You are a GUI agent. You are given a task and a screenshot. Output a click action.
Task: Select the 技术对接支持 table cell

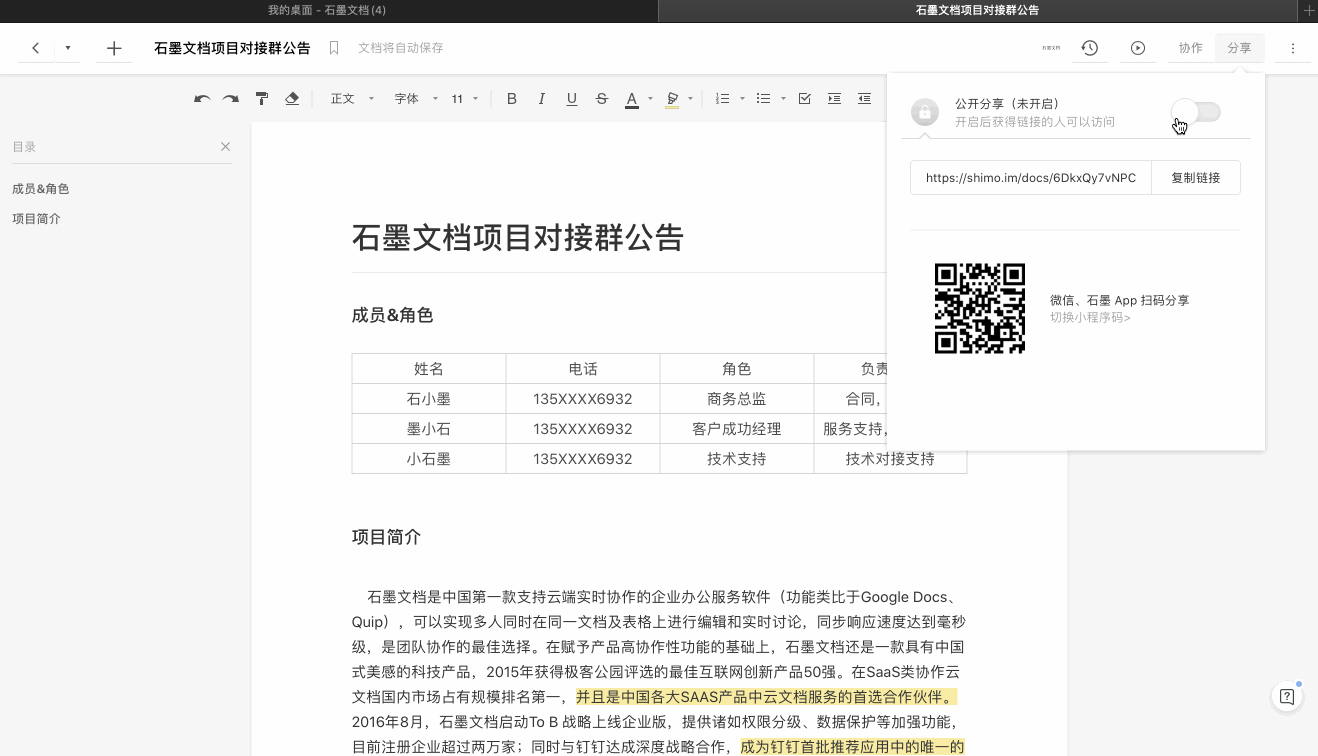[890, 459]
